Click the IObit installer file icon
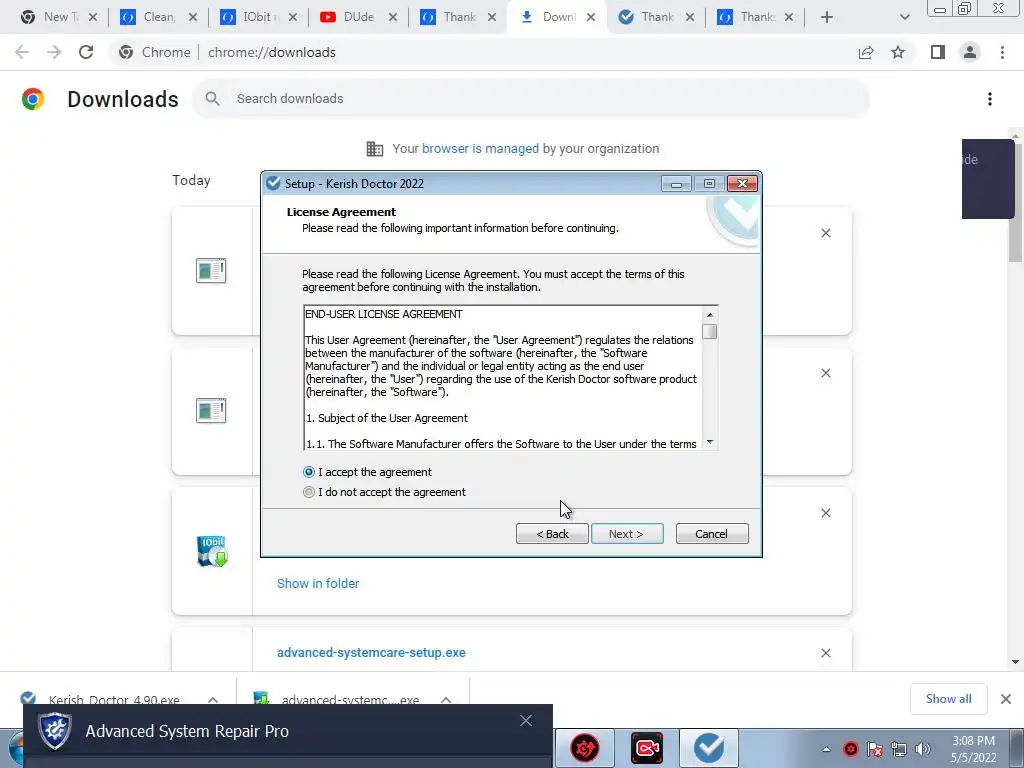Image resolution: width=1024 pixels, height=768 pixels. coord(212,551)
